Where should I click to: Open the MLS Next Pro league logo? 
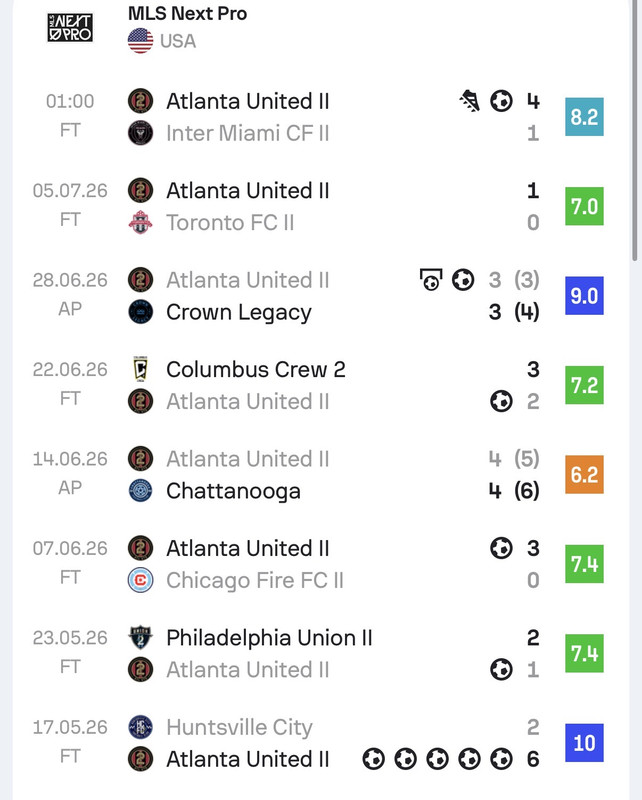70,28
